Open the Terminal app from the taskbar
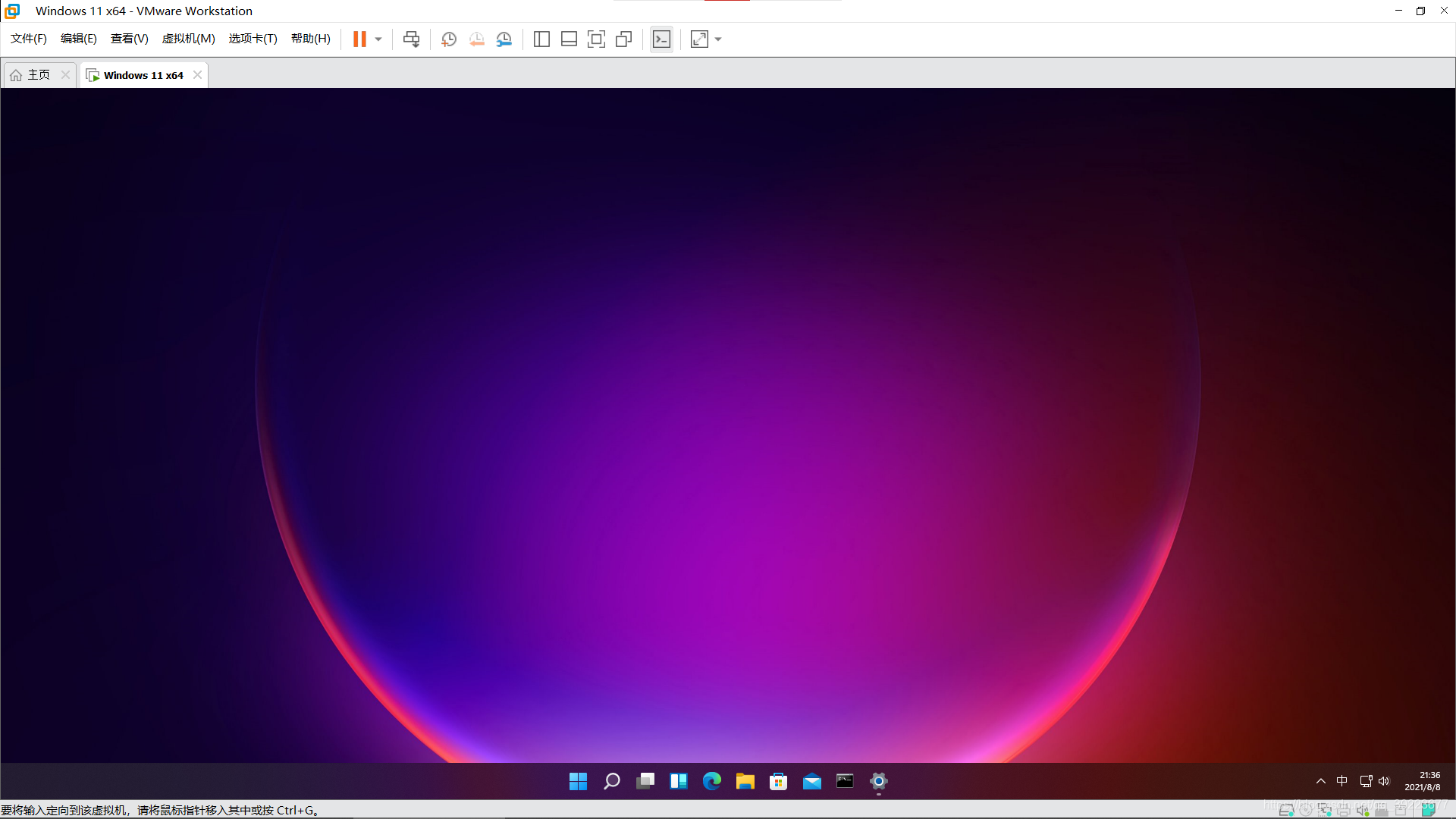 pos(845,781)
